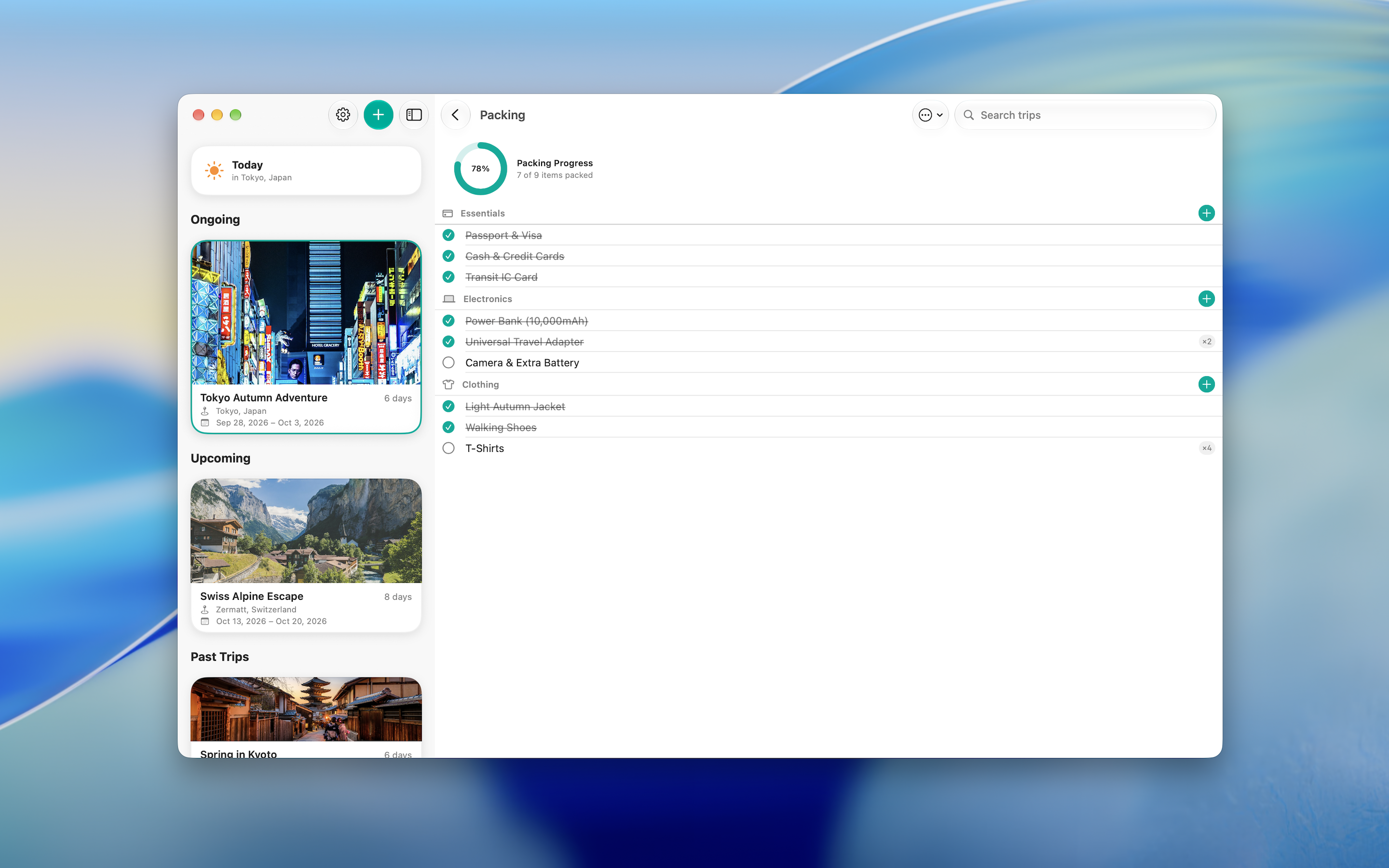Click the Universal Travel Adapter label
Viewport: 1389px width, 868px height.
click(525, 341)
